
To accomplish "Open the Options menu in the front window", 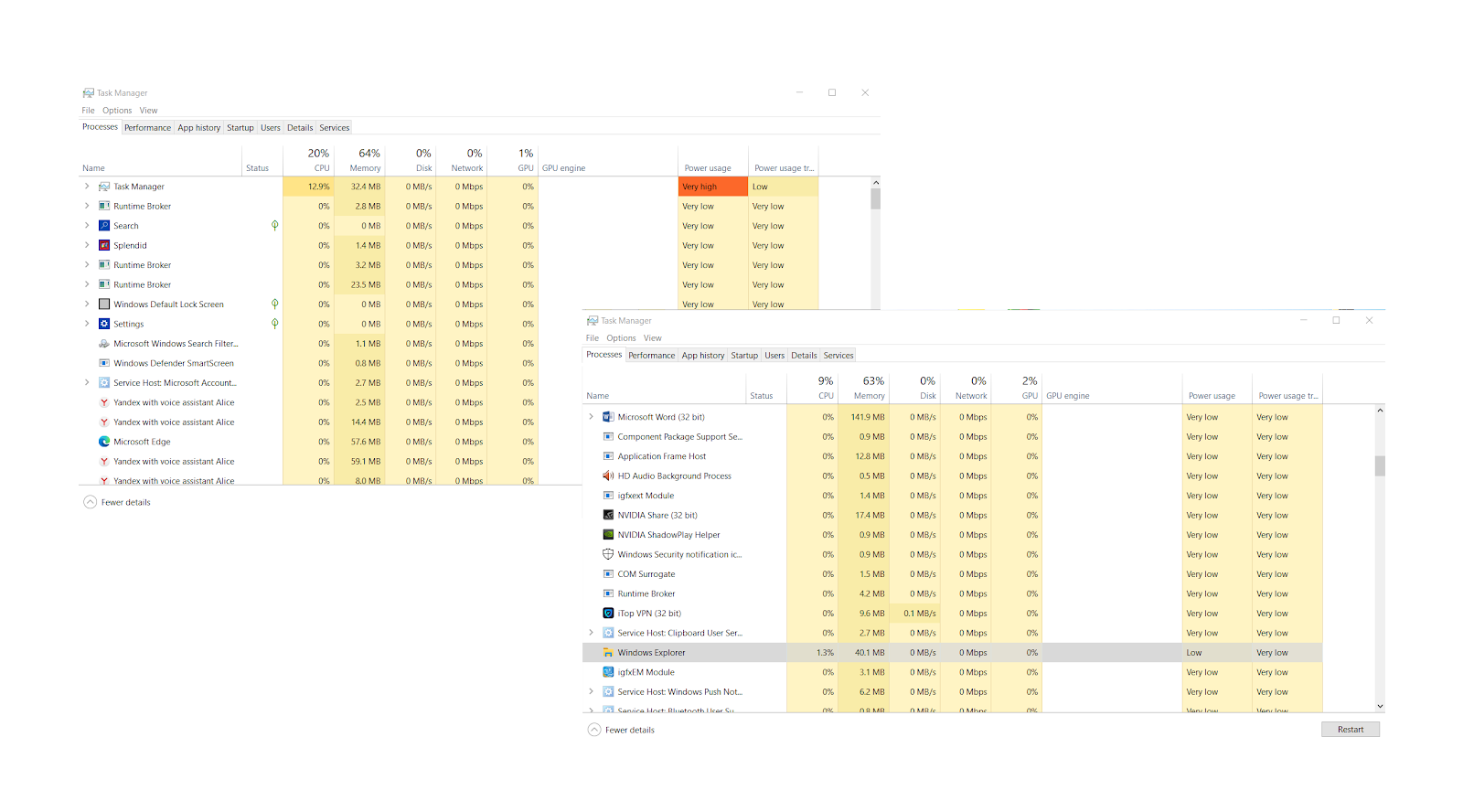I will point(621,338).
